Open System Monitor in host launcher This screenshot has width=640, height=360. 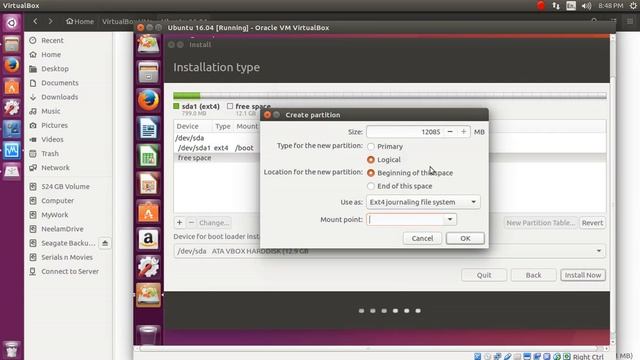[11, 150]
